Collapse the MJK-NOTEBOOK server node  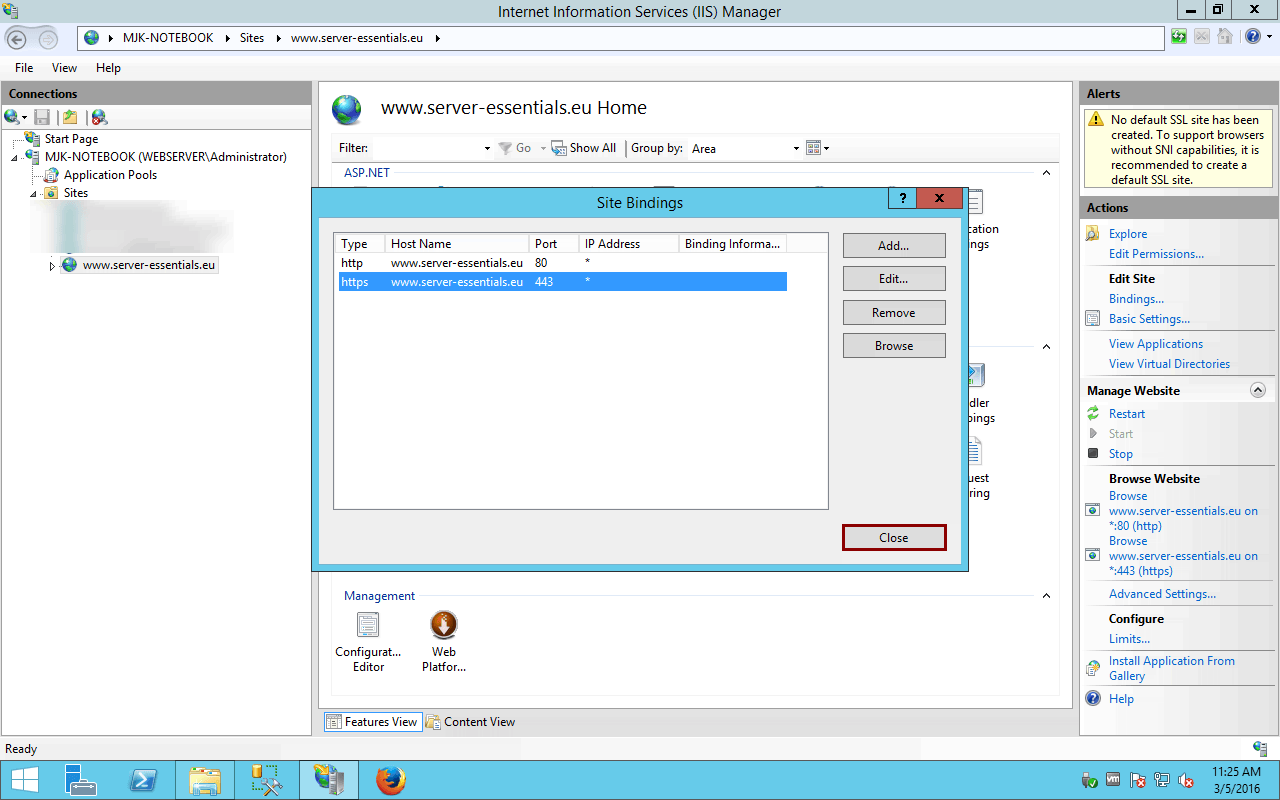pyautogui.click(x=15, y=158)
